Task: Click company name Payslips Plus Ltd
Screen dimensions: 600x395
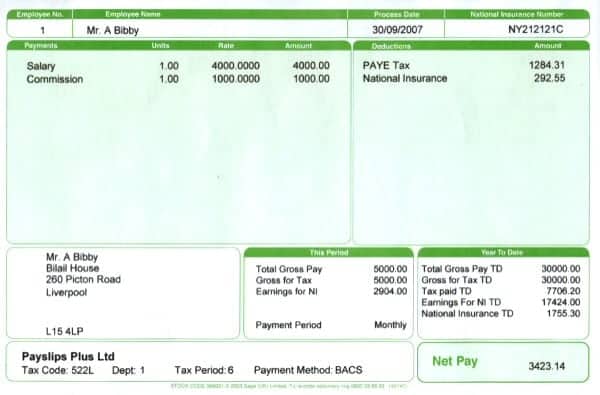Action: pyautogui.click(x=68, y=356)
